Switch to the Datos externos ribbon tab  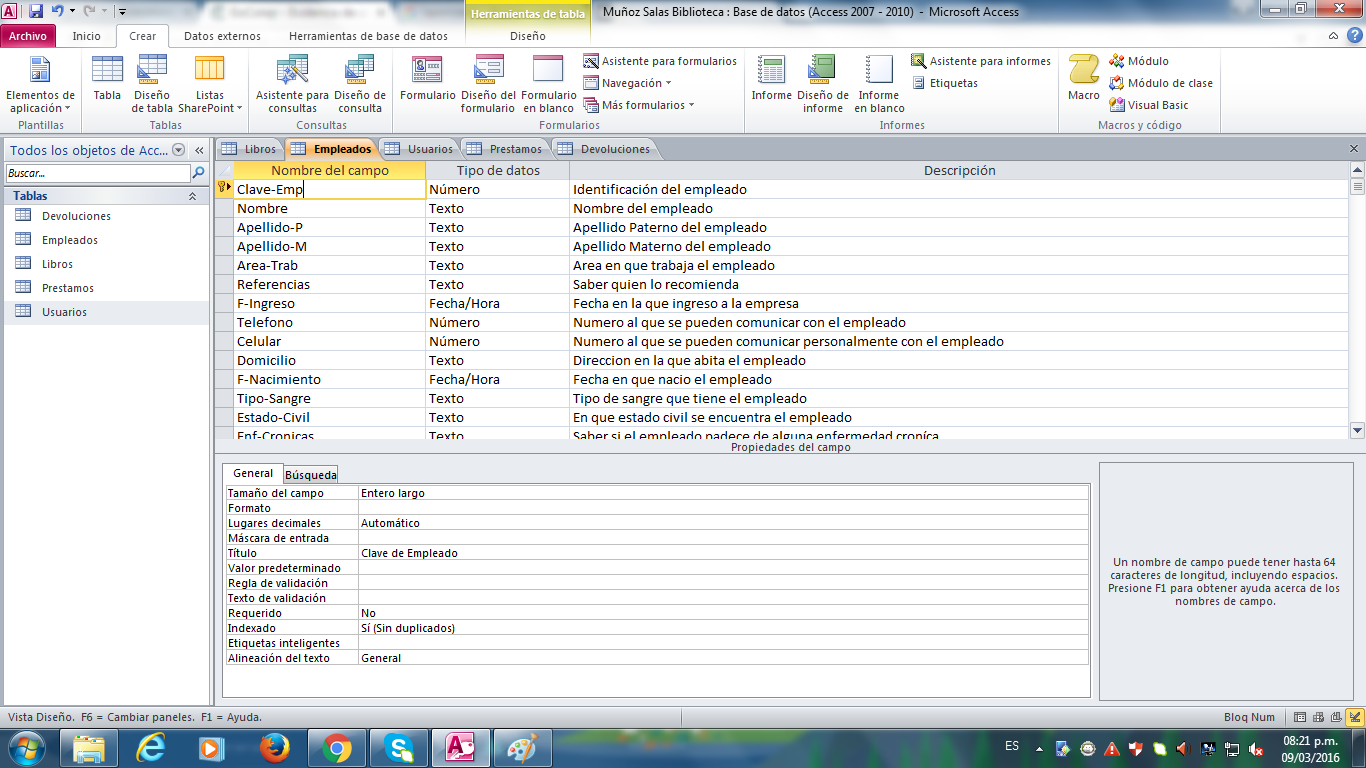click(x=222, y=36)
